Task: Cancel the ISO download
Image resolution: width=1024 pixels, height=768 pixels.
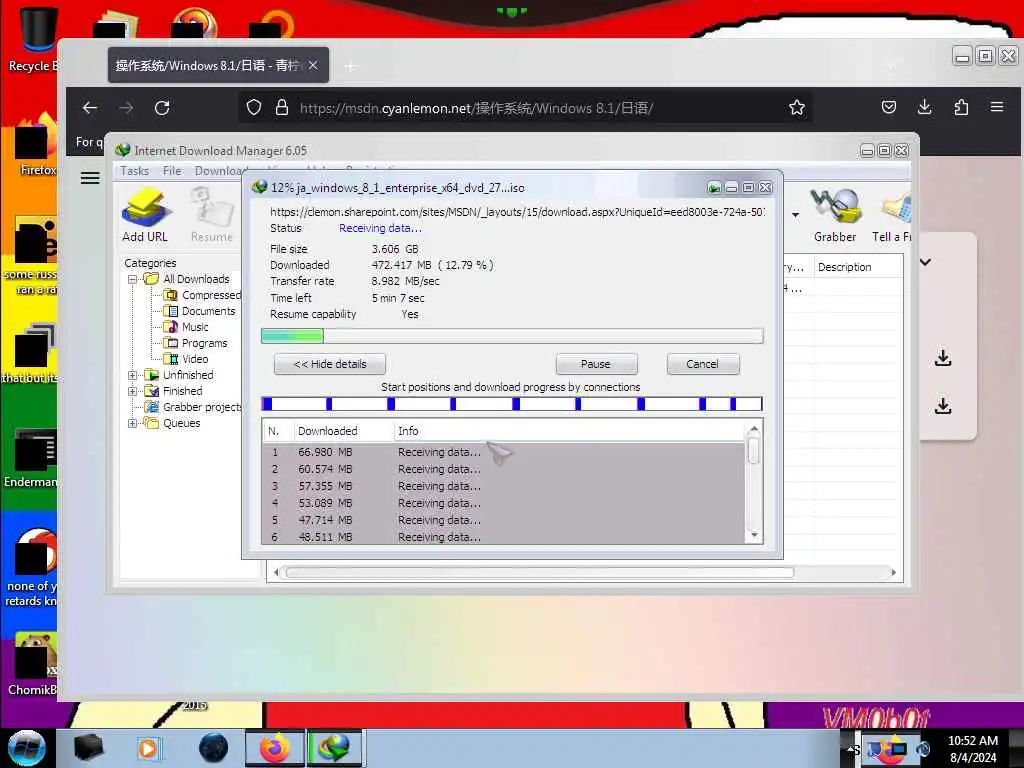Action: tap(703, 364)
